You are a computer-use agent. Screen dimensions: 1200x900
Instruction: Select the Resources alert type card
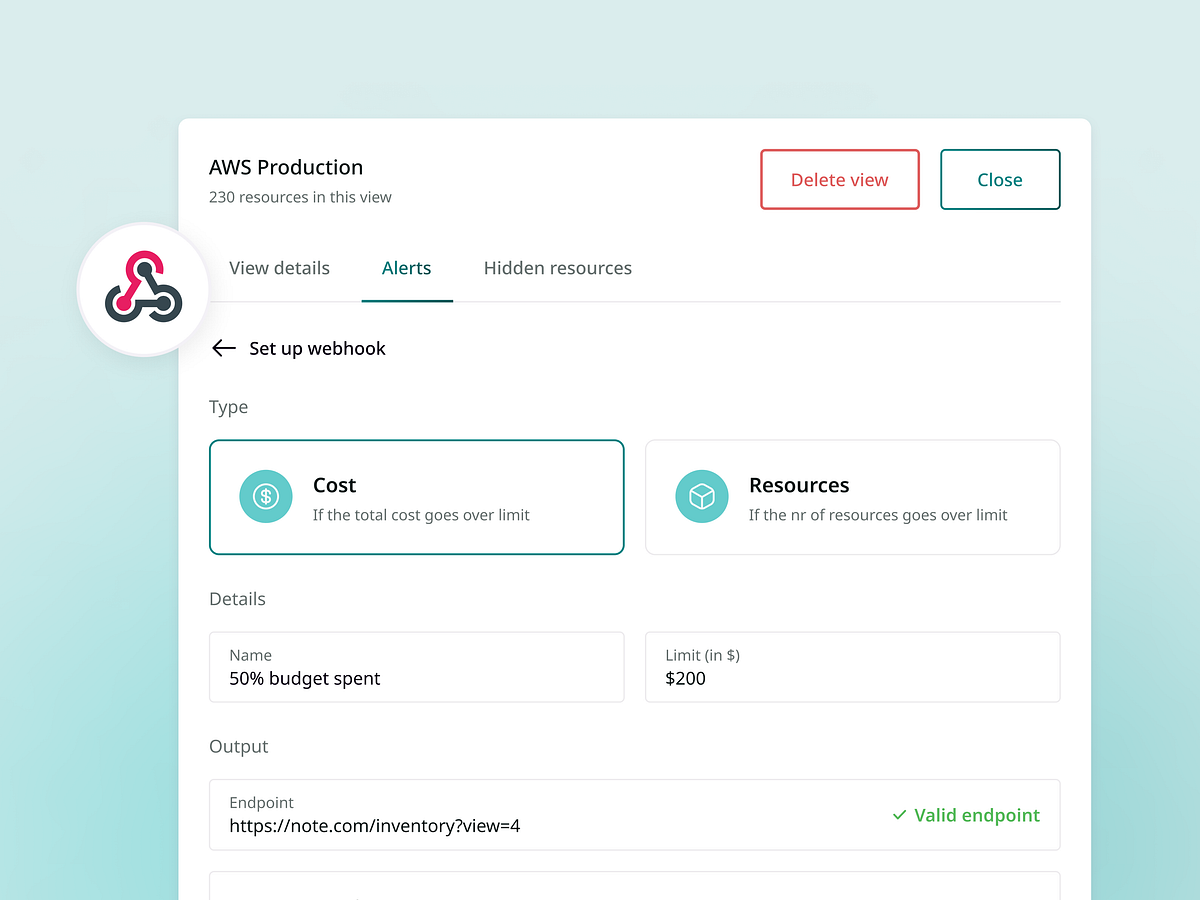pos(852,497)
